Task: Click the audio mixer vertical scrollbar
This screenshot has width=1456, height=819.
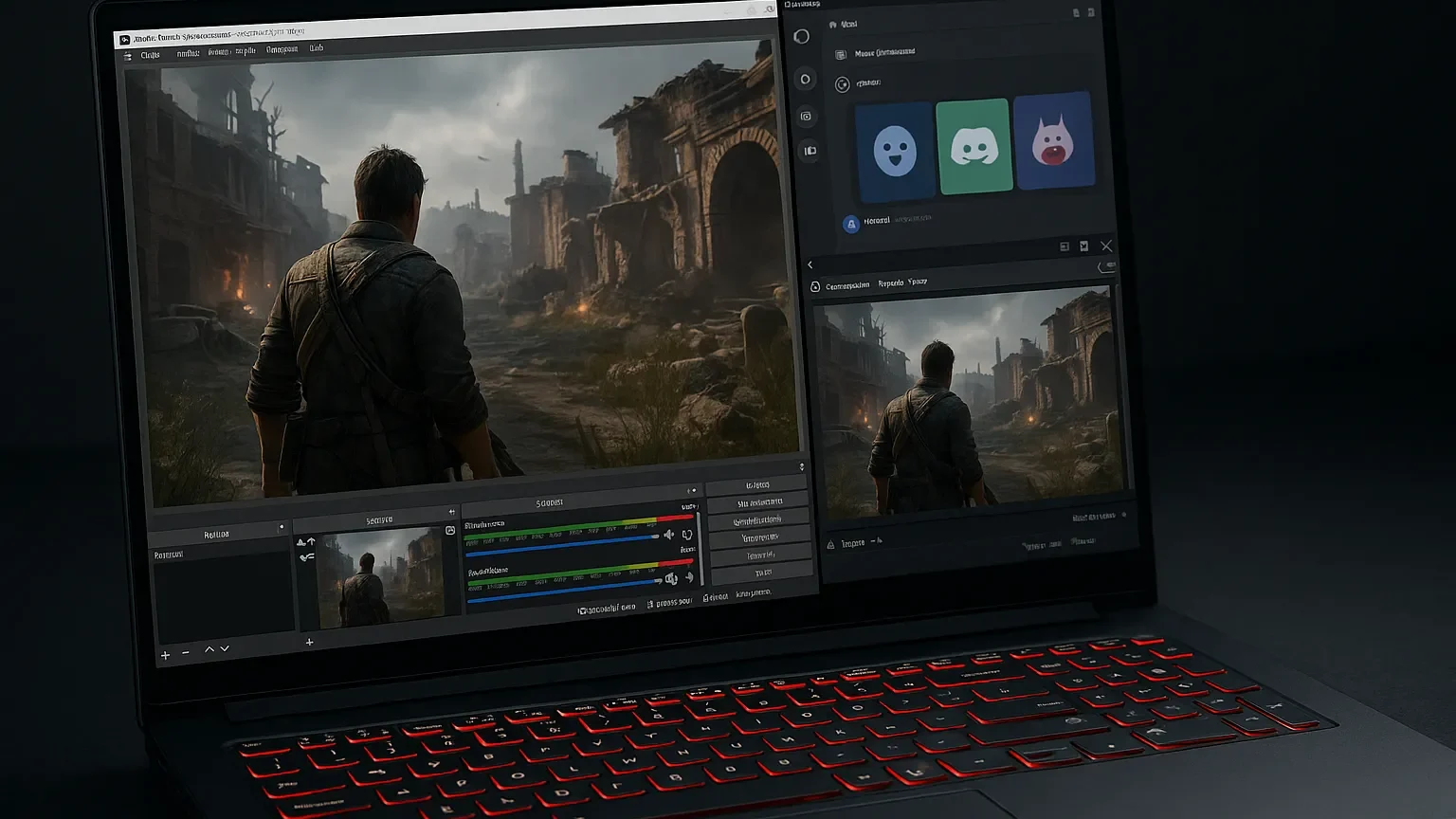Action: click(701, 550)
